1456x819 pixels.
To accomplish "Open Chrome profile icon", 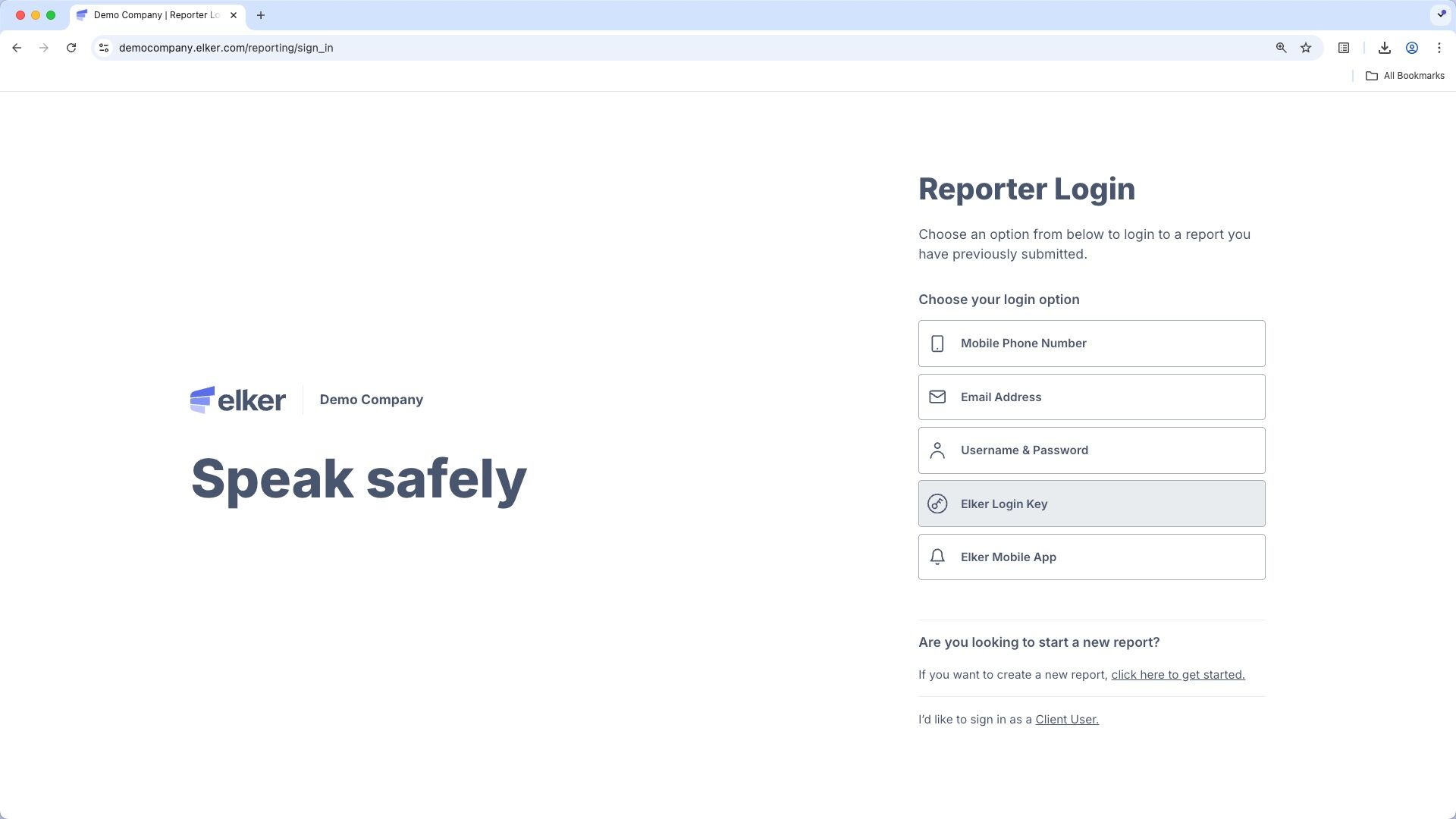I will click(1412, 48).
